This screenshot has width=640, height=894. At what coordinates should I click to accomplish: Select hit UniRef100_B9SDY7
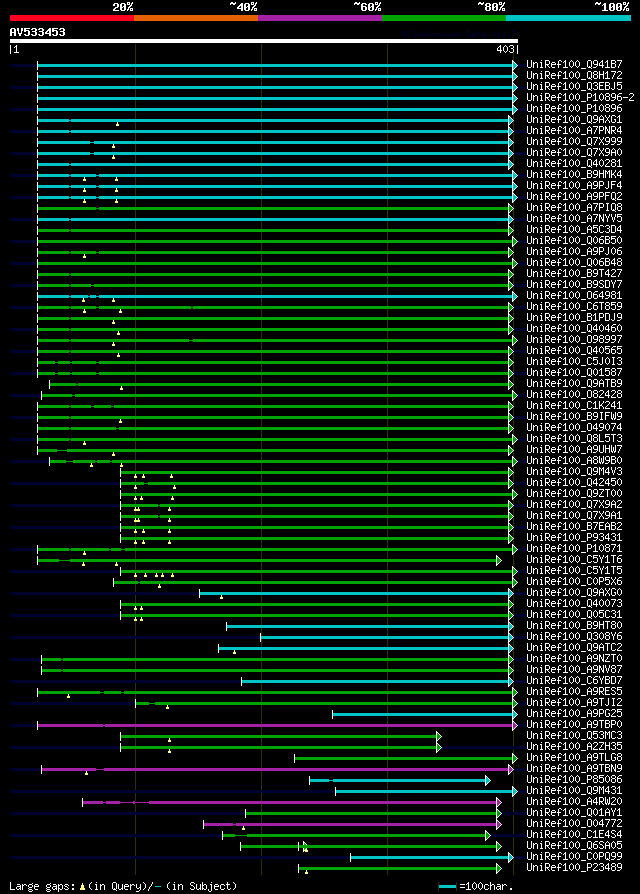574,285
